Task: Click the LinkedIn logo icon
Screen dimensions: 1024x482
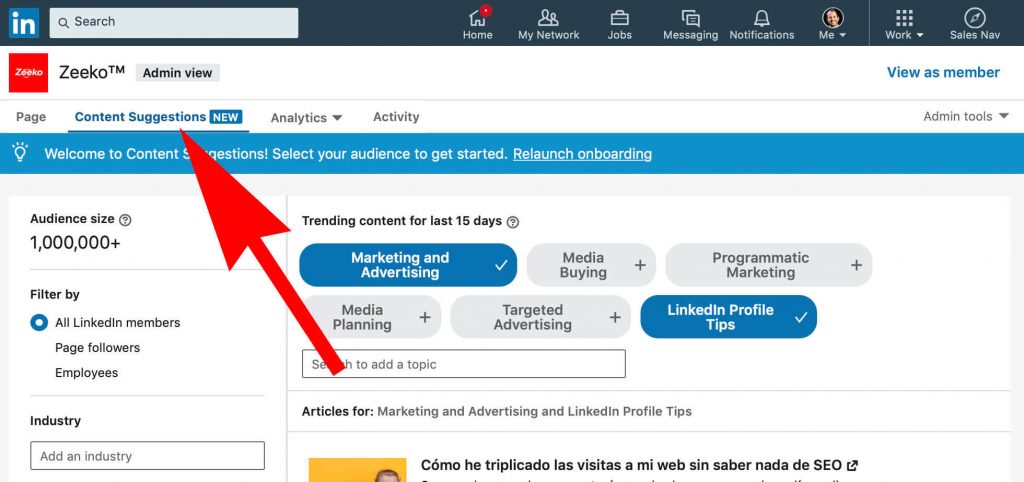Action: coord(24,23)
